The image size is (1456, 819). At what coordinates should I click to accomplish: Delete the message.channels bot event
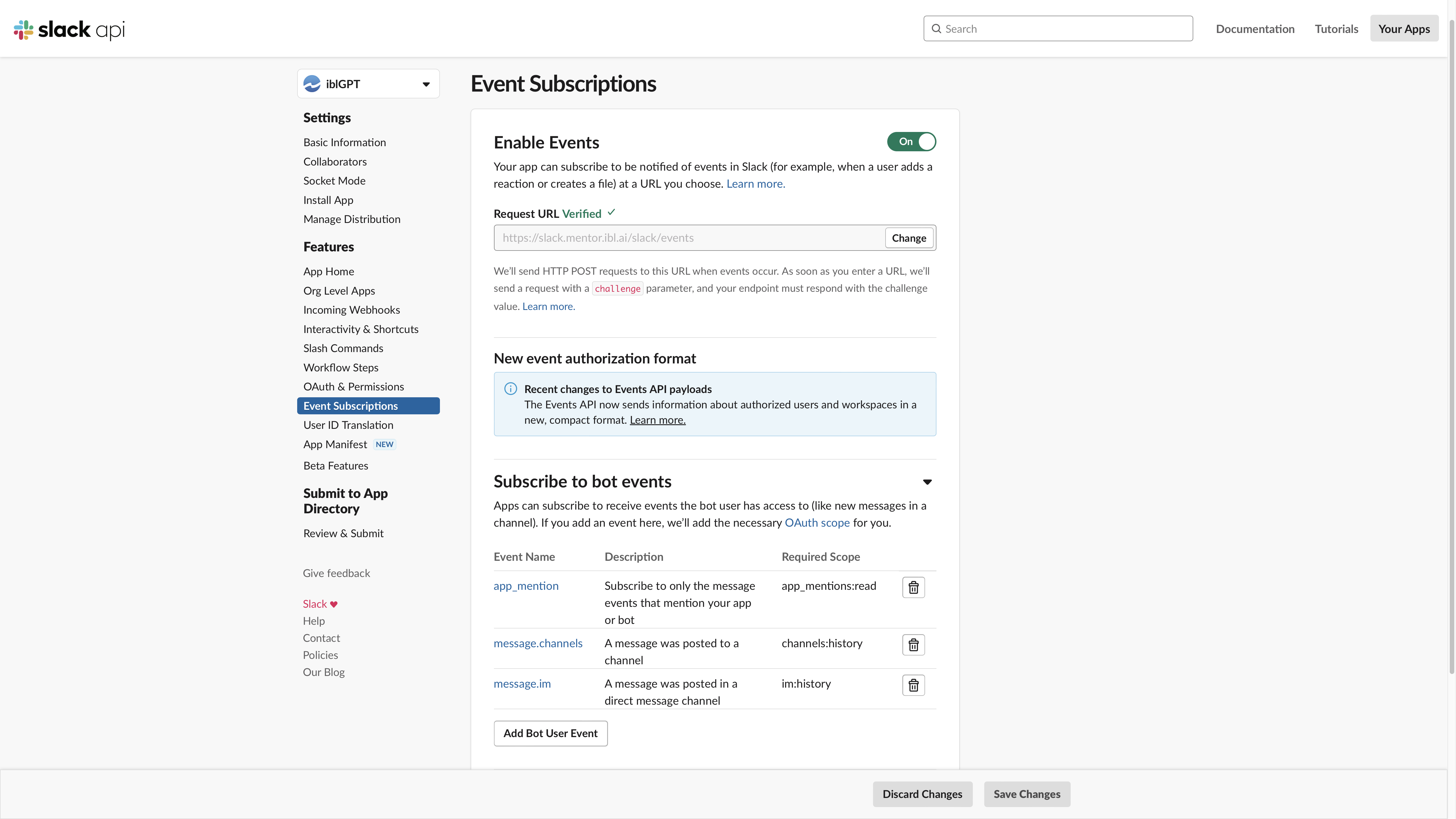pos(913,645)
